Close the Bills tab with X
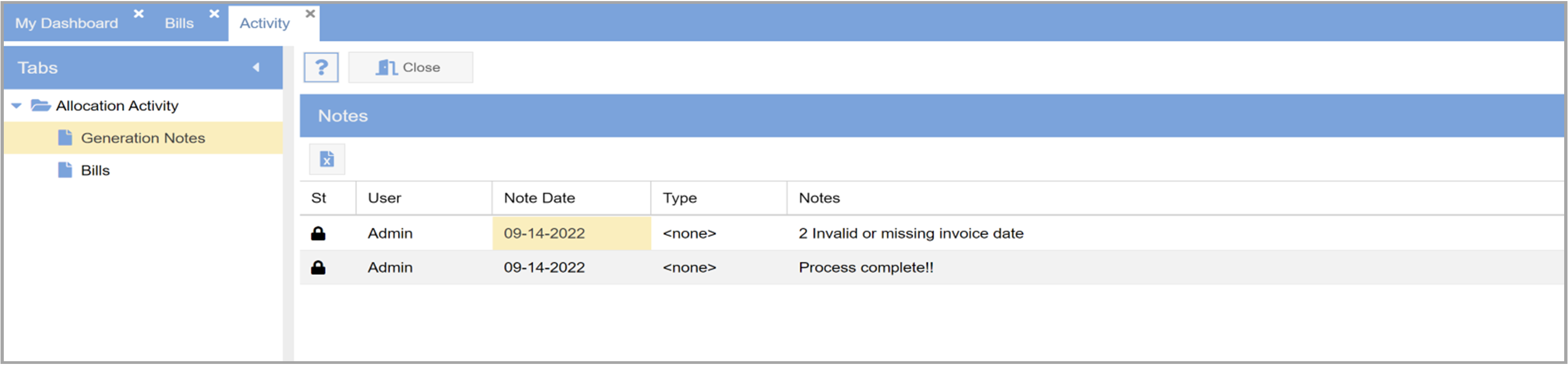 pos(214,14)
